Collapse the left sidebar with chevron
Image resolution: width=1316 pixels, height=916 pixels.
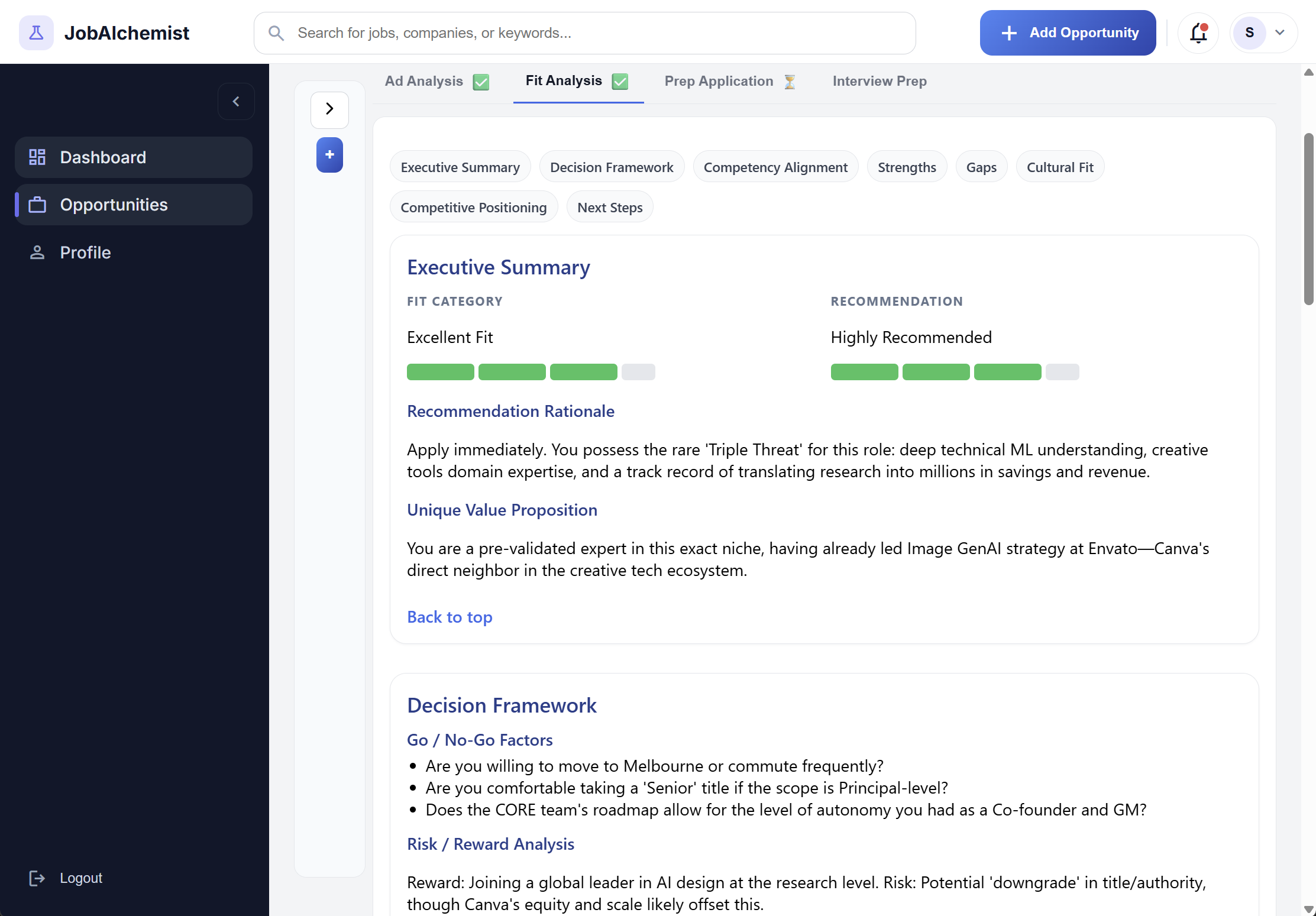(236, 102)
